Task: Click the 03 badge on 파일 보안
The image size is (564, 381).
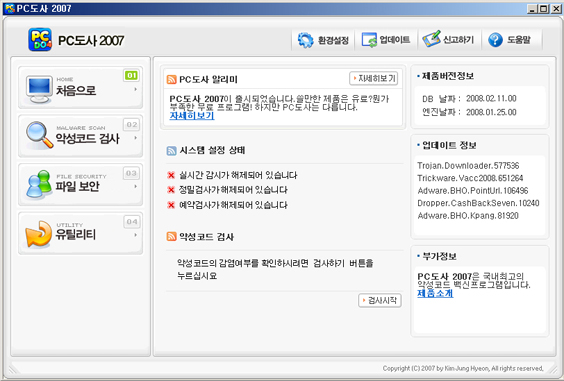Action: [131, 173]
